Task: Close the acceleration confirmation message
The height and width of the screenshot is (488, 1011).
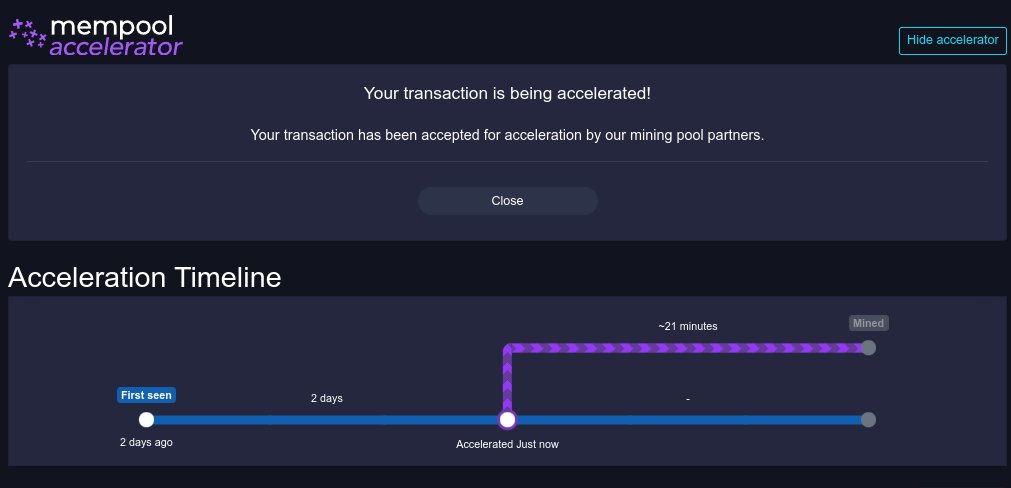Action: (x=507, y=201)
